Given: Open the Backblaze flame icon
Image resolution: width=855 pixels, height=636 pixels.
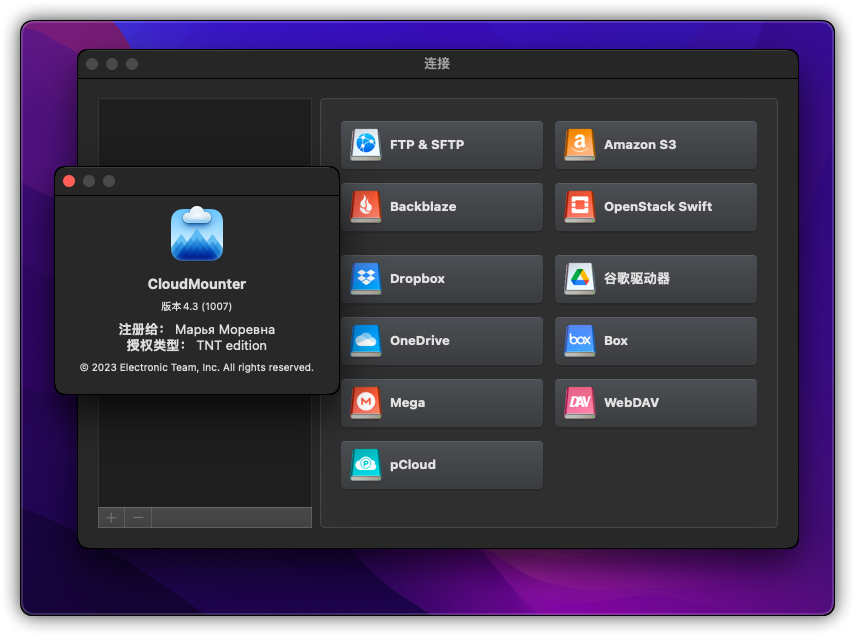Looking at the screenshot, I should click(365, 207).
